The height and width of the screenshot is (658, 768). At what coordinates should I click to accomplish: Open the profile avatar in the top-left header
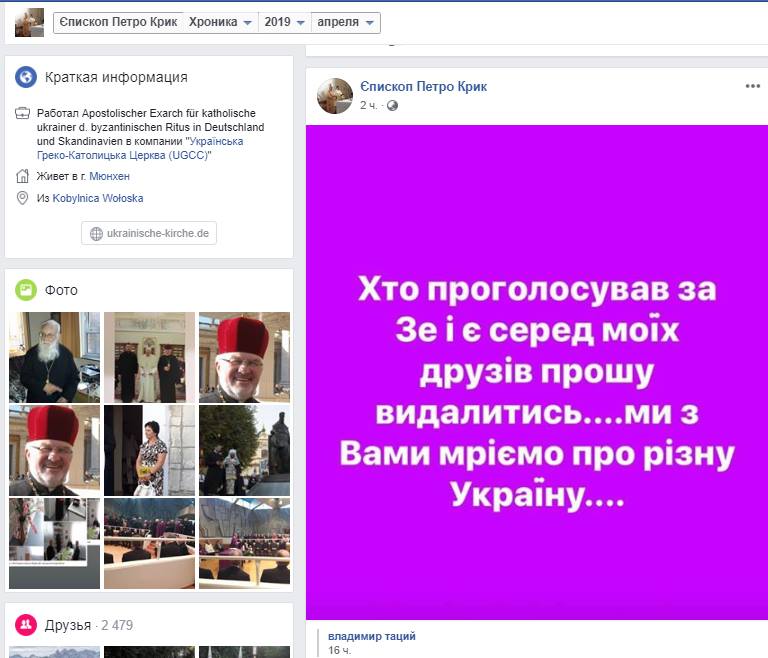pos(29,23)
